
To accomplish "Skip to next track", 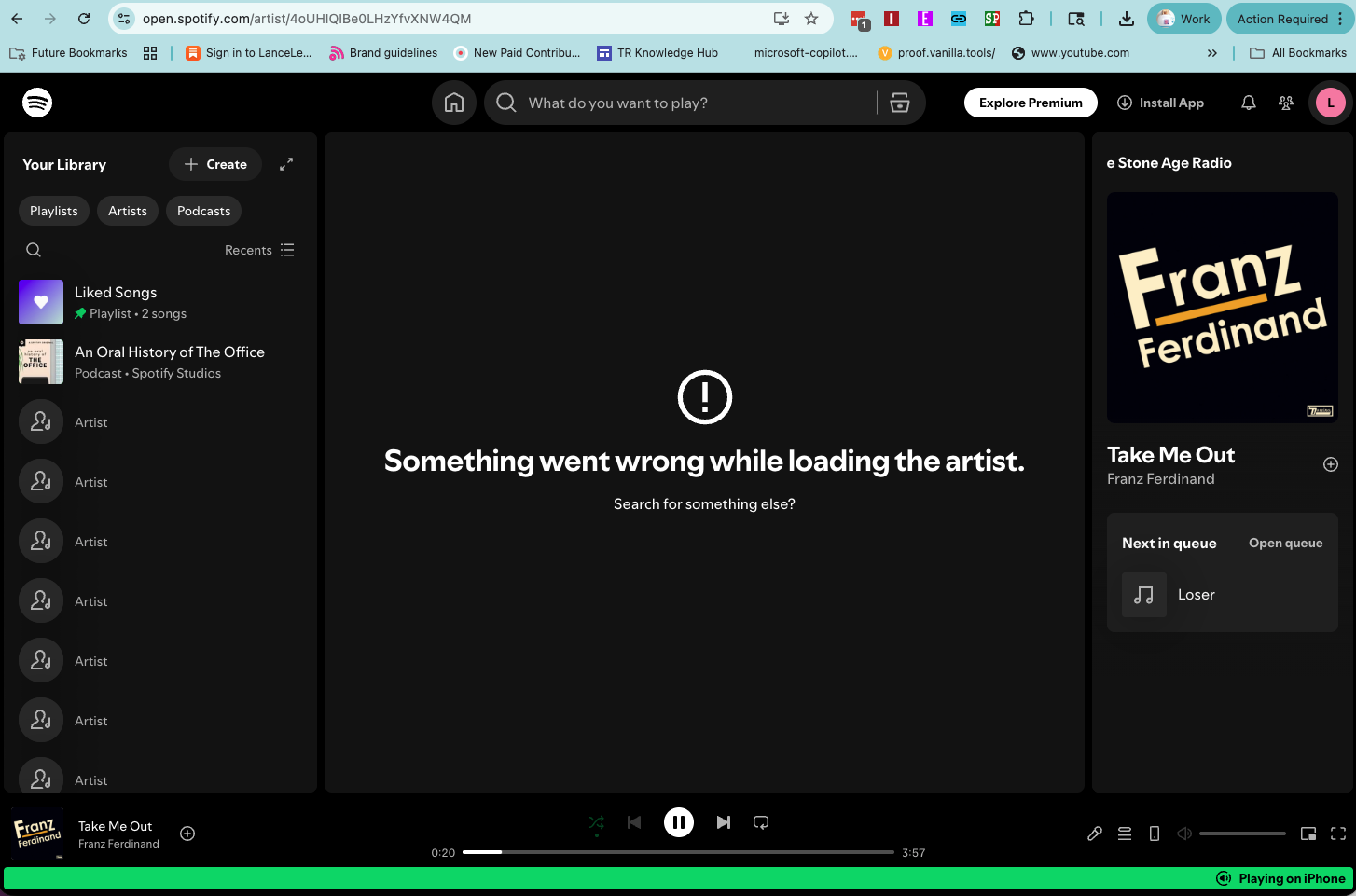I will [x=724, y=822].
